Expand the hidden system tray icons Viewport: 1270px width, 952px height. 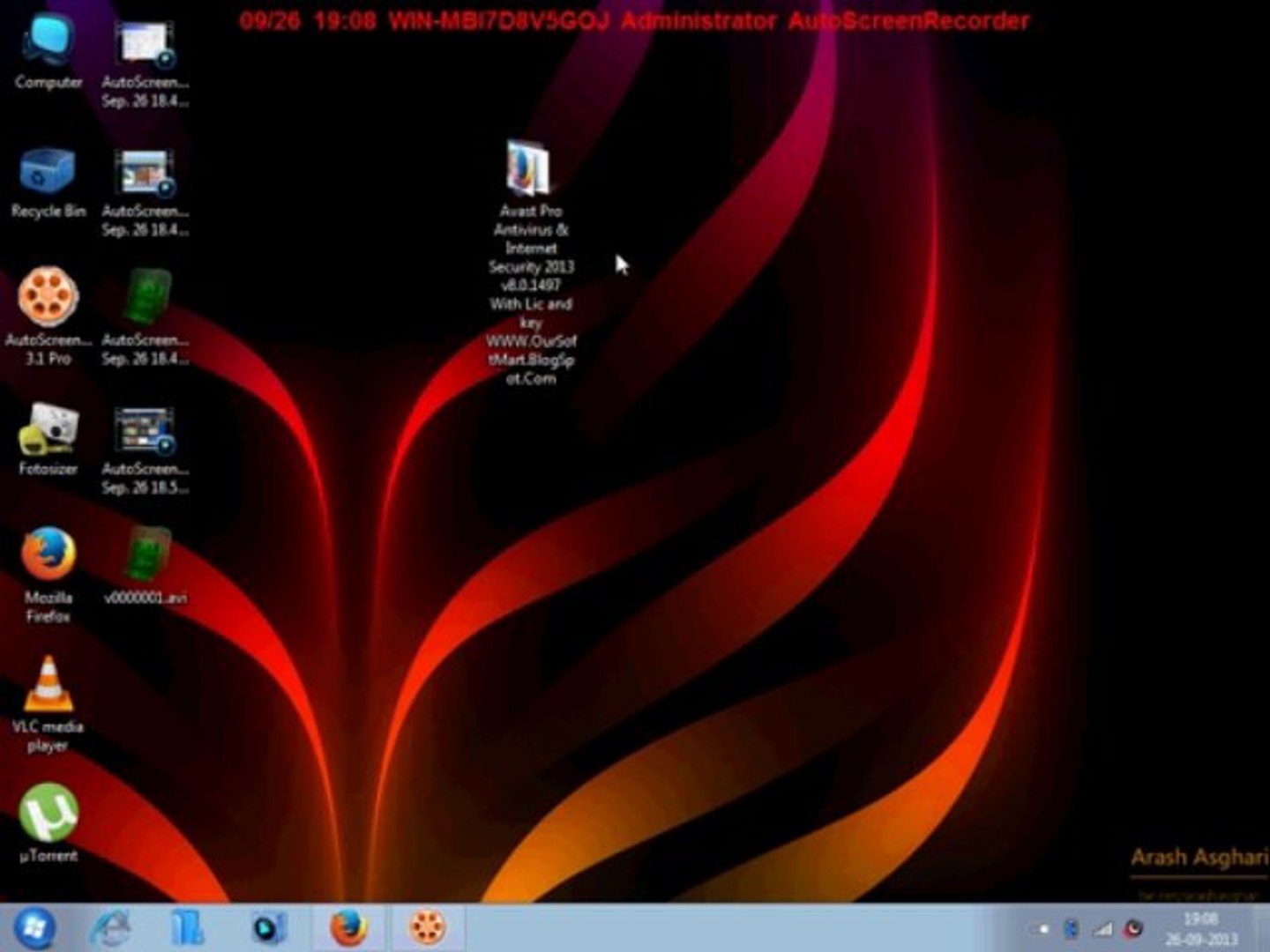pyautogui.click(x=1042, y=929)
